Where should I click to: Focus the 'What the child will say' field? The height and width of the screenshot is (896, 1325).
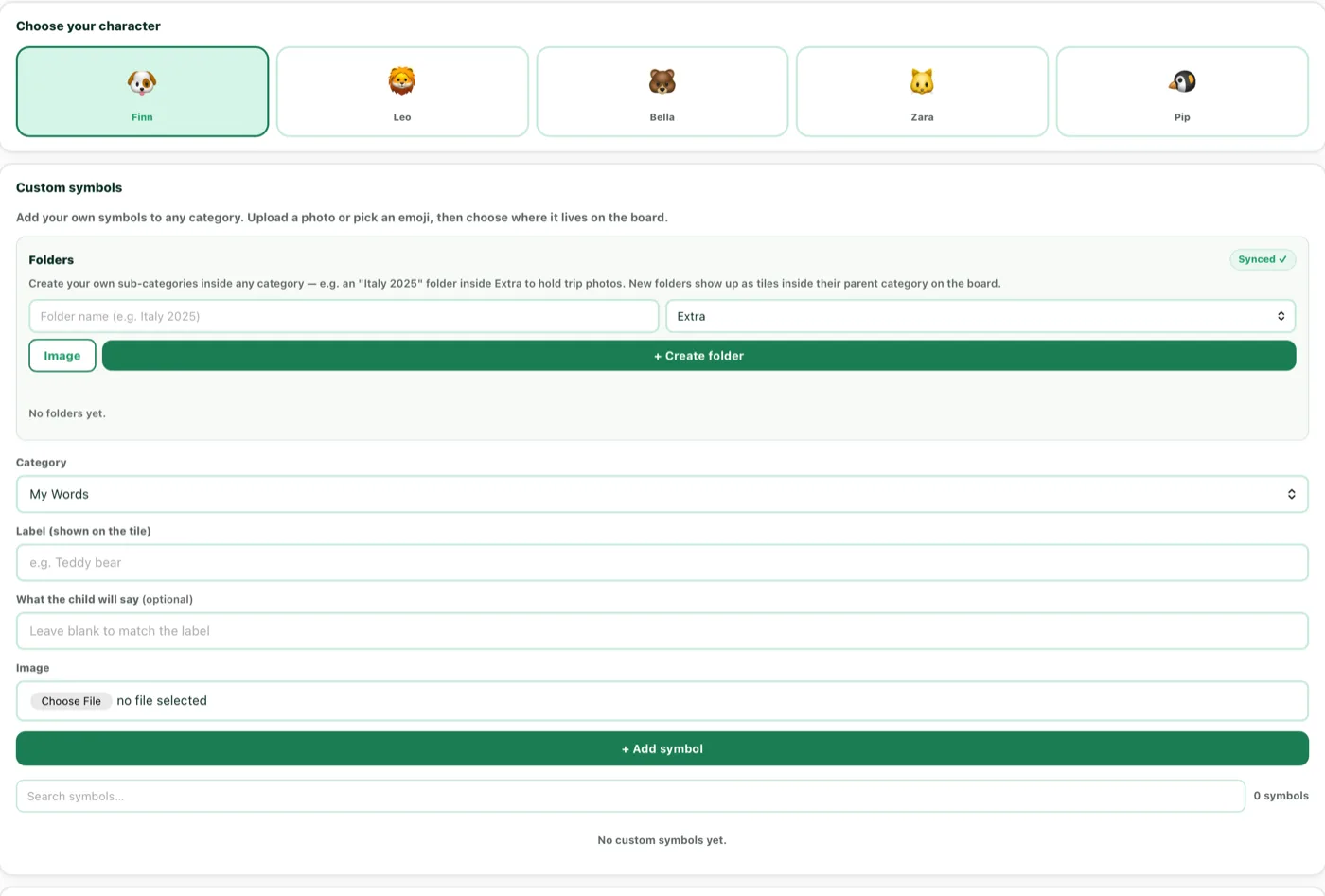(662, 631)
